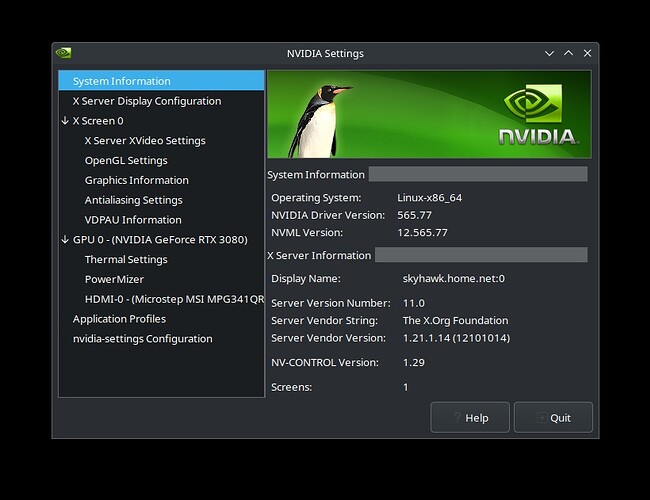This screenshot has width=650, height=500.
Task: Click the X Server Information section header
Action: click(x=319, y=255)
